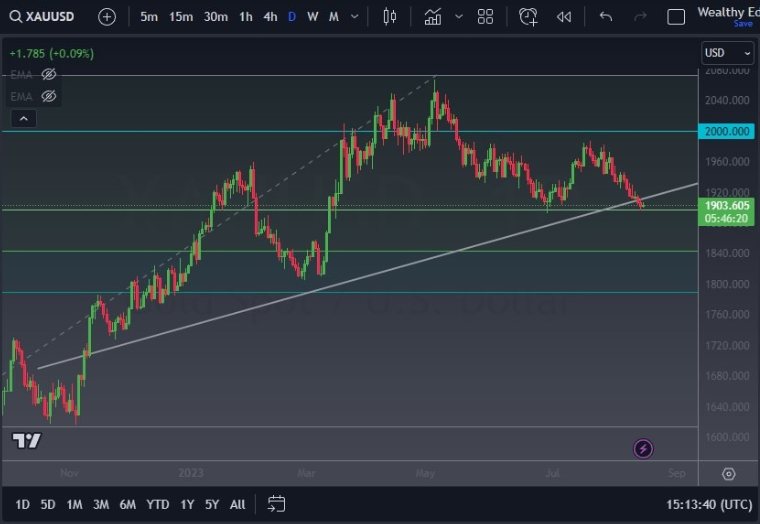This screenshot has width=760, height=524.
Task: Open the go-to-date calendar icon
Action: tap(277, 504)
